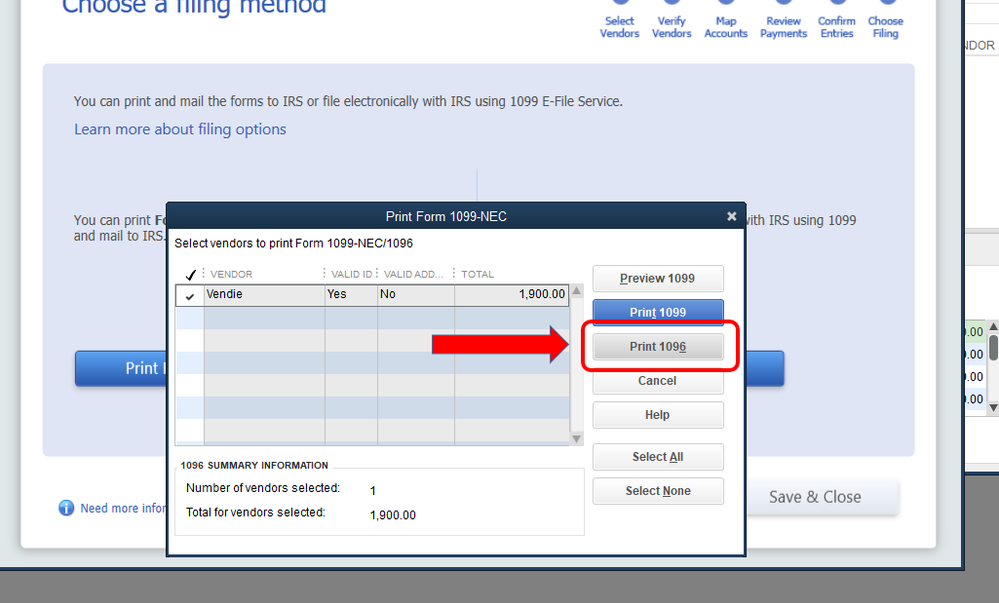Screen dimensions: 999x603
Task: Click the 1,900.00 total cell for Vendie
Action: pyautogui.click(x=512, y=295)
